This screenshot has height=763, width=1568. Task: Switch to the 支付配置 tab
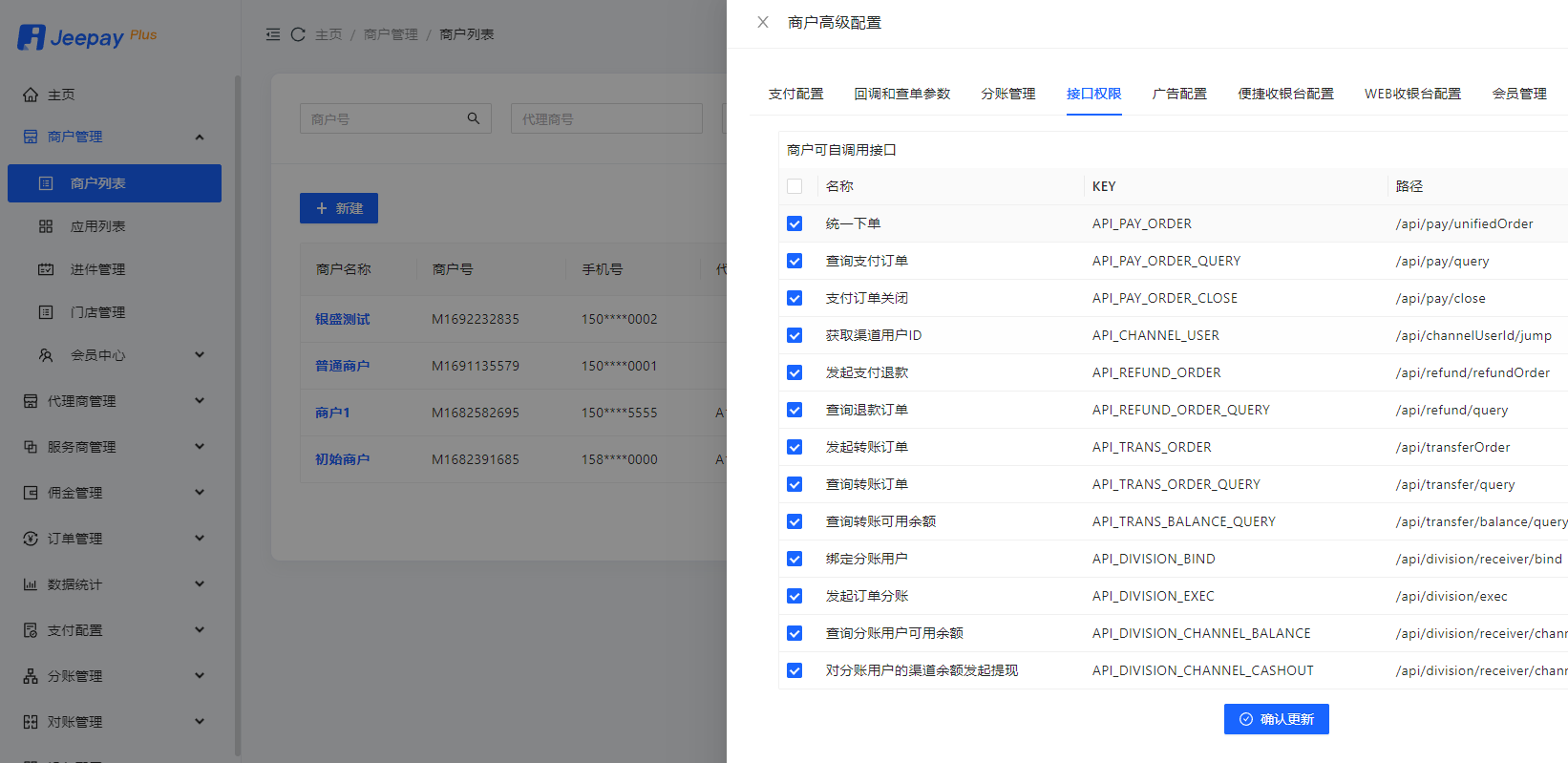point(795,94)
